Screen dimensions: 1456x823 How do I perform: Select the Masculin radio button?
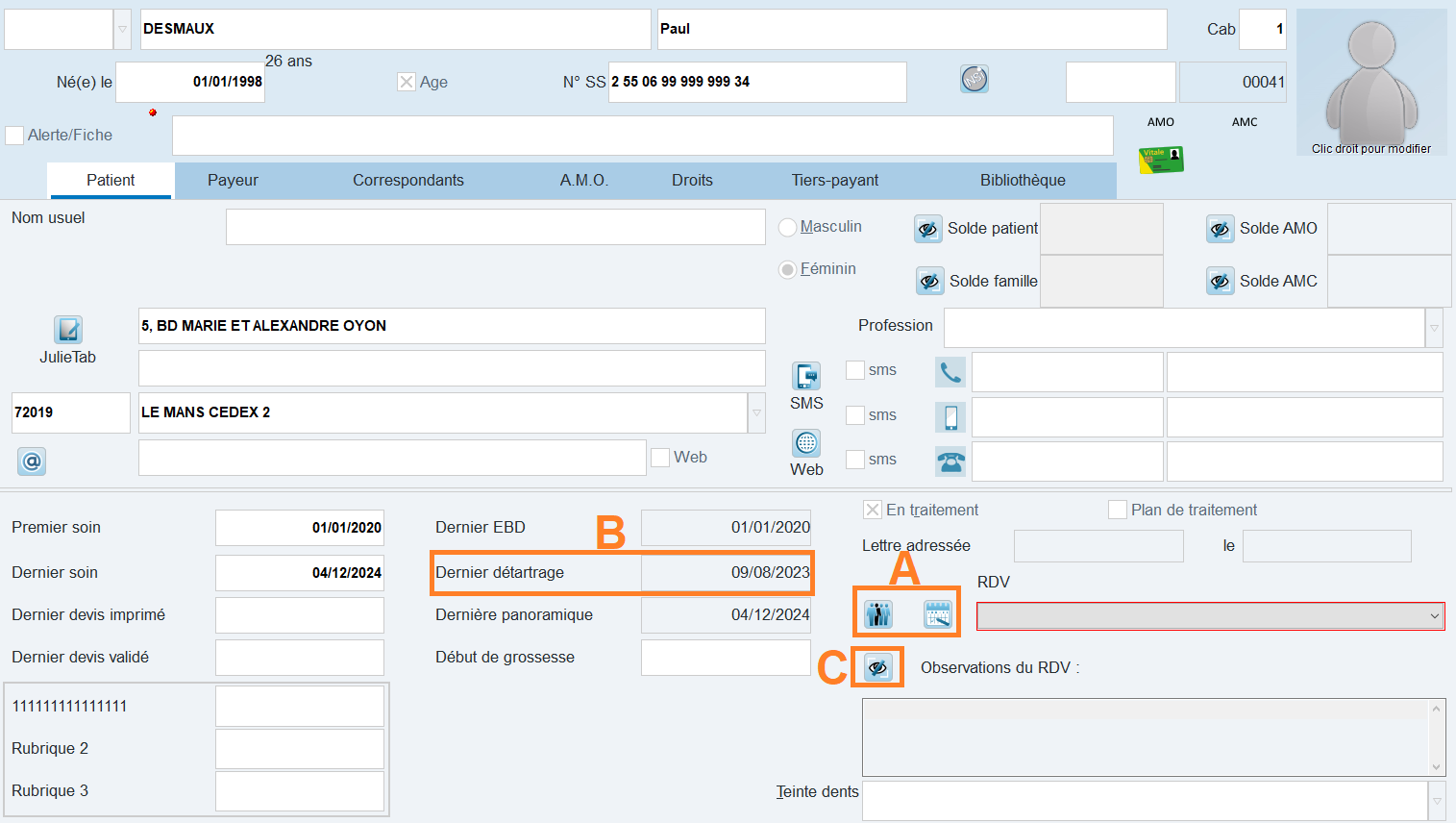788,227
